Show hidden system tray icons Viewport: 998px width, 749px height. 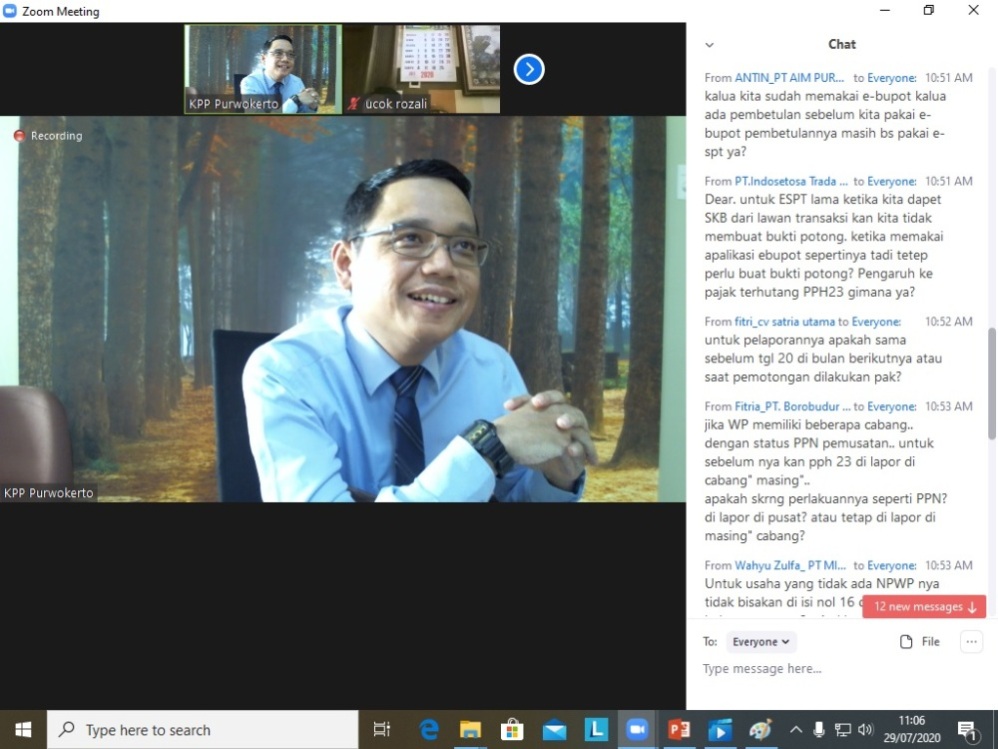[x=798, y=730]
